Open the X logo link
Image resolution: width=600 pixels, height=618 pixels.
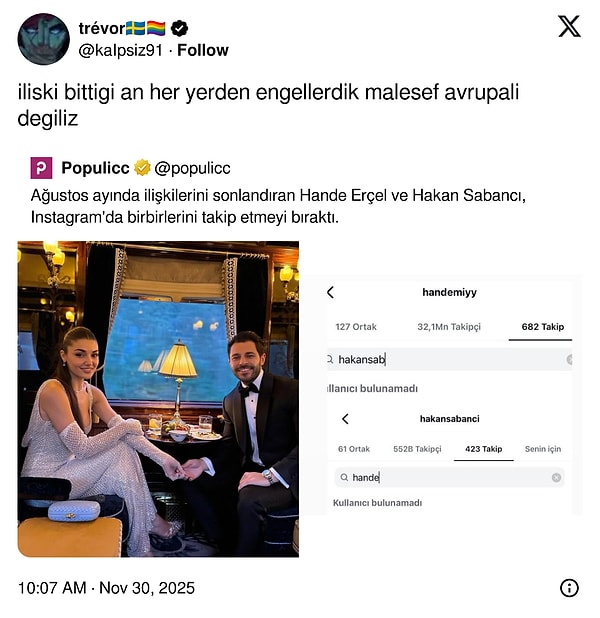569,26
